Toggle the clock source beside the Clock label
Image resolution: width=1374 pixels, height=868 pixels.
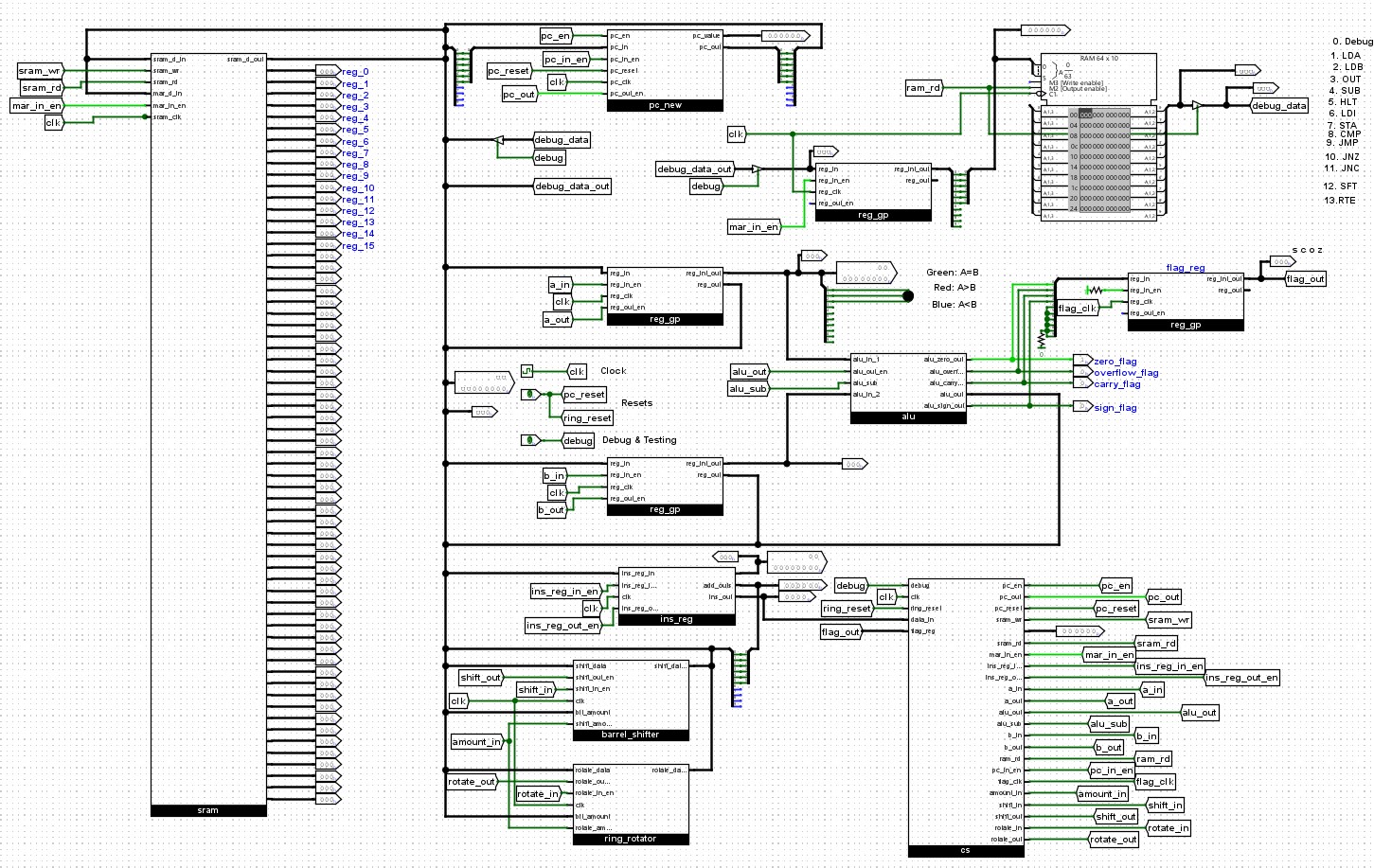click(x=526, y=371)
